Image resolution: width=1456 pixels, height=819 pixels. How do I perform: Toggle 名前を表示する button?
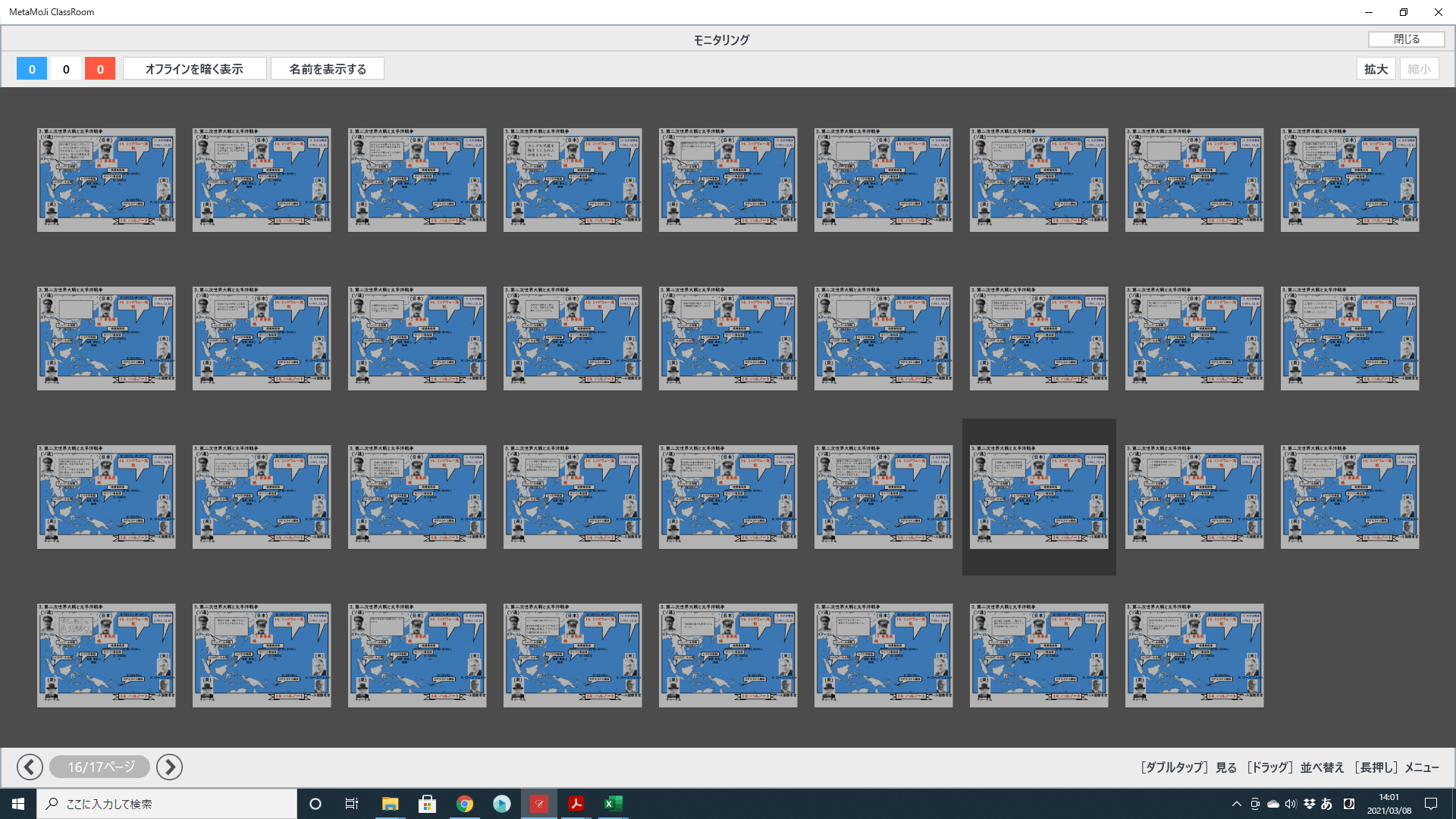point(327,69)
